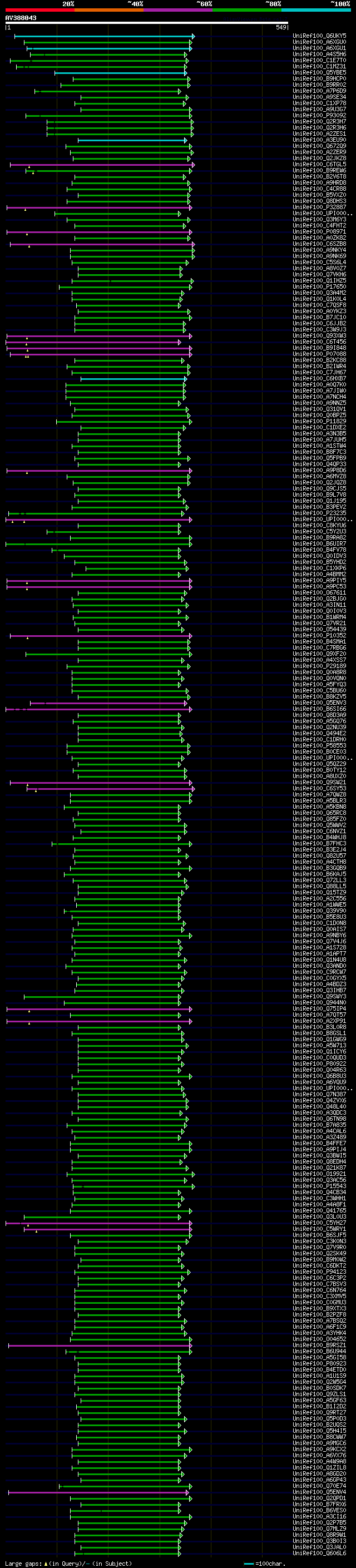This screenshot has height=1568, width=356.
Task: Select label UniRef100_A9KCX2
Action: coord(319,1449)
